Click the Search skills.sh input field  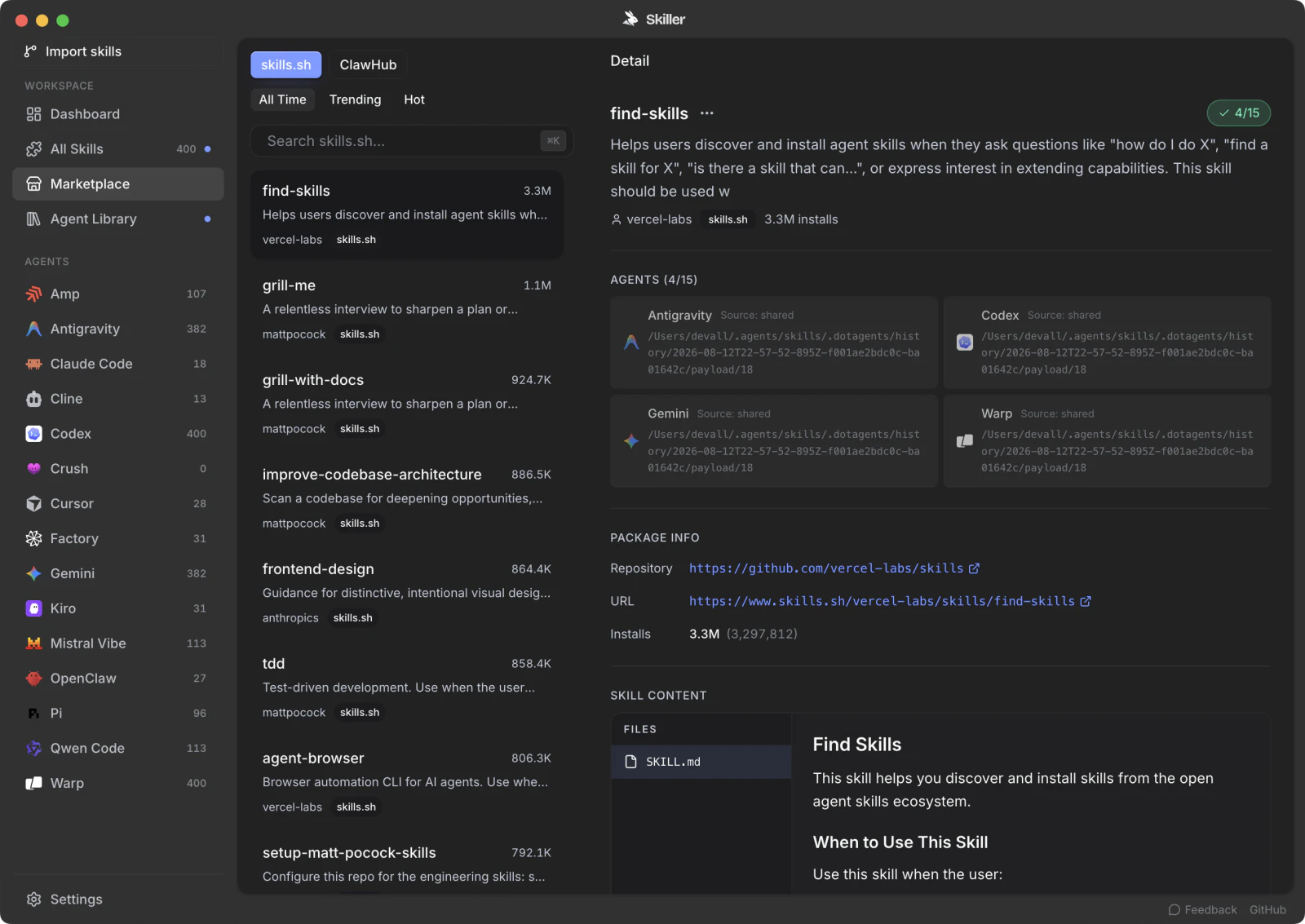tap(411, 141)
